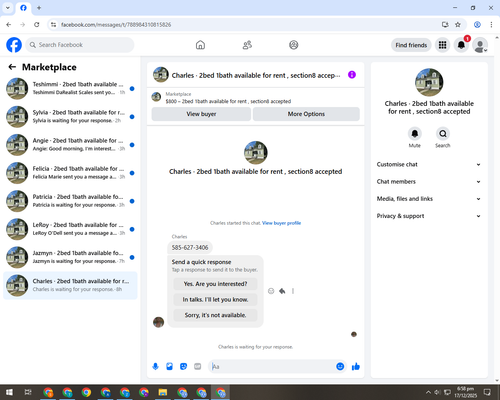Open the Chrome three-dot menu
500x400 pixels.
click(x=491, y=25)
